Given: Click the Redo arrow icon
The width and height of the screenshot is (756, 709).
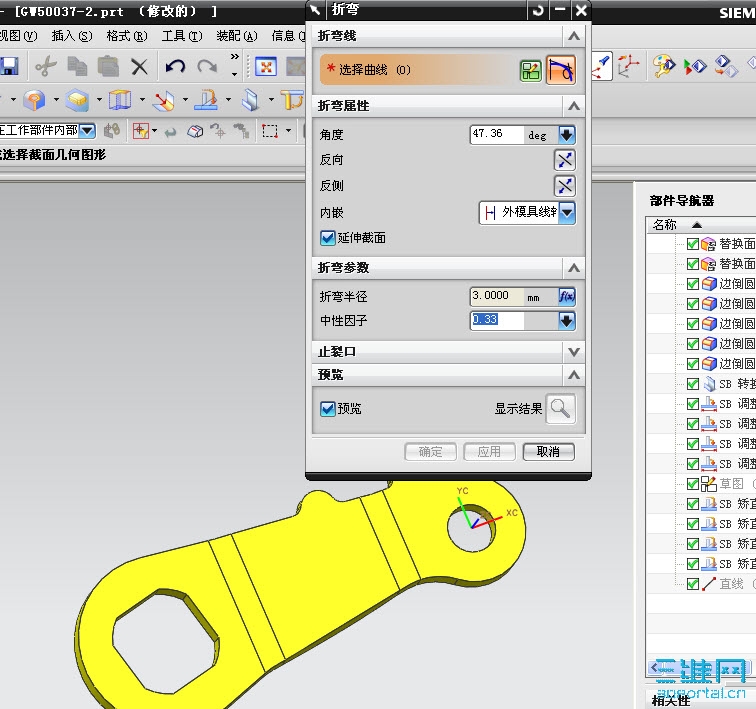Looking at the screenshot, I should [x=207, y=67].
